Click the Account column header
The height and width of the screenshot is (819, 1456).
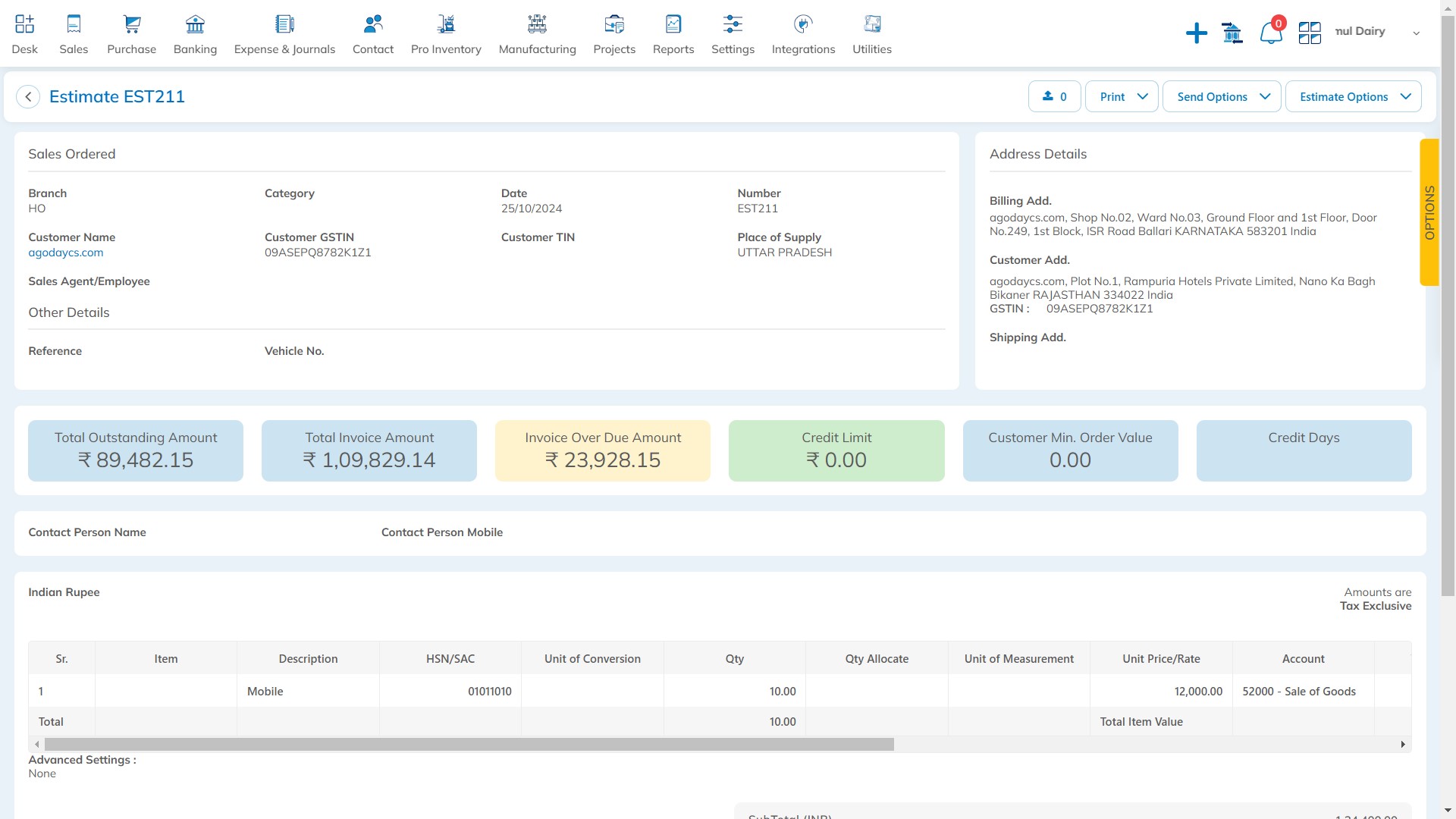[1304, 658]
